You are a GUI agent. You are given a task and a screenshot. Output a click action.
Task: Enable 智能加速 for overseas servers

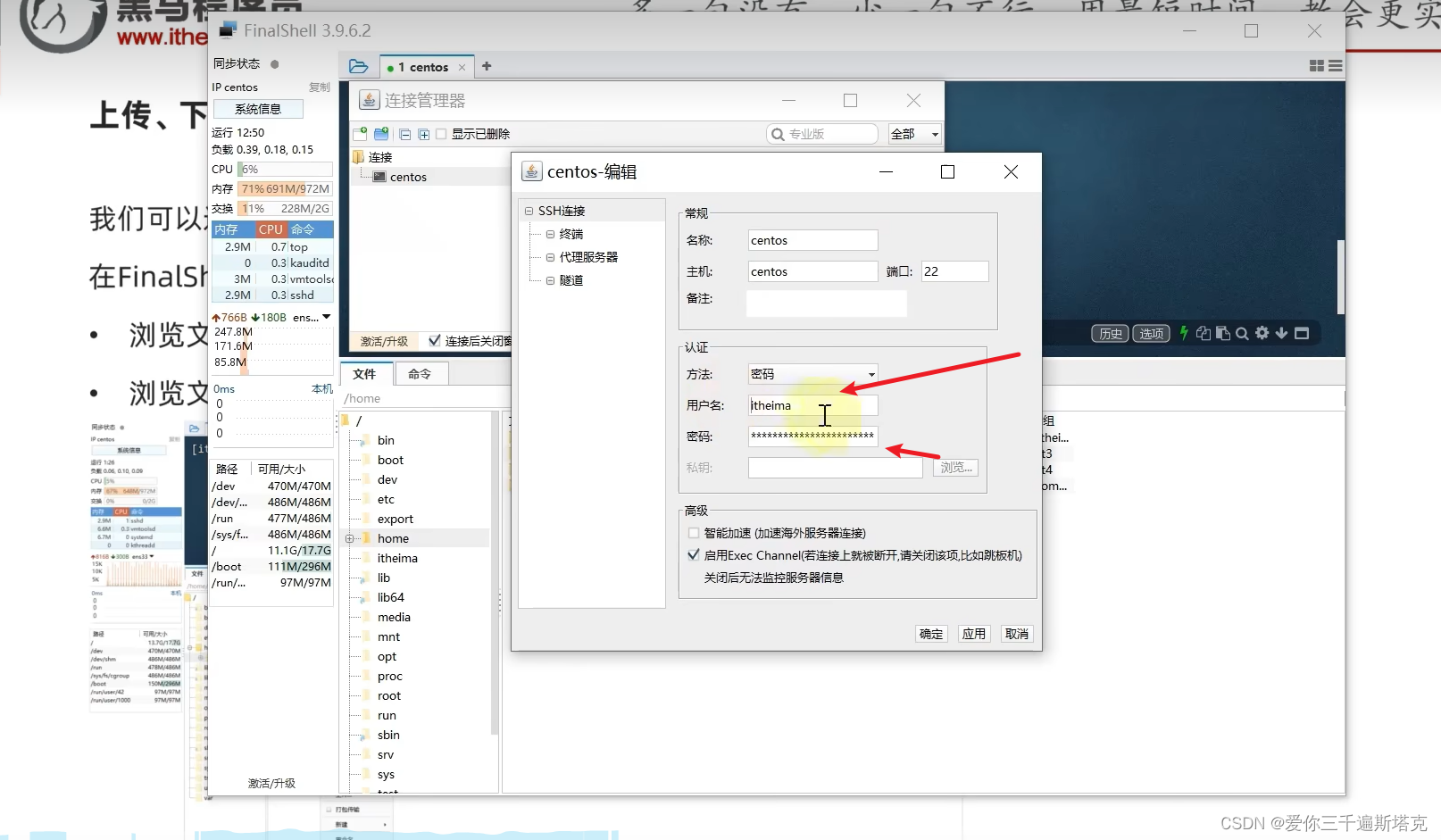(x=694, y=532)
